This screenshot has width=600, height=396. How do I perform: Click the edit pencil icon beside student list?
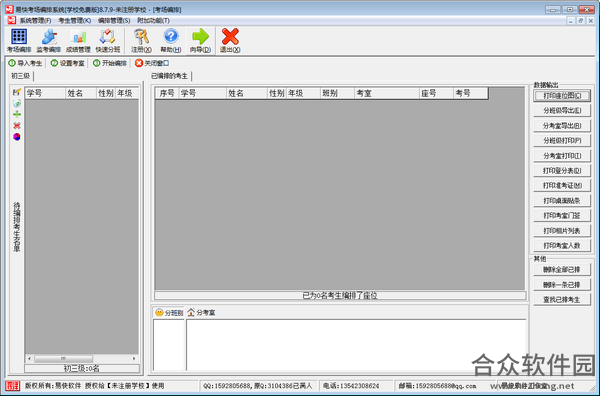pyautogui.click(x=16, y=92)
